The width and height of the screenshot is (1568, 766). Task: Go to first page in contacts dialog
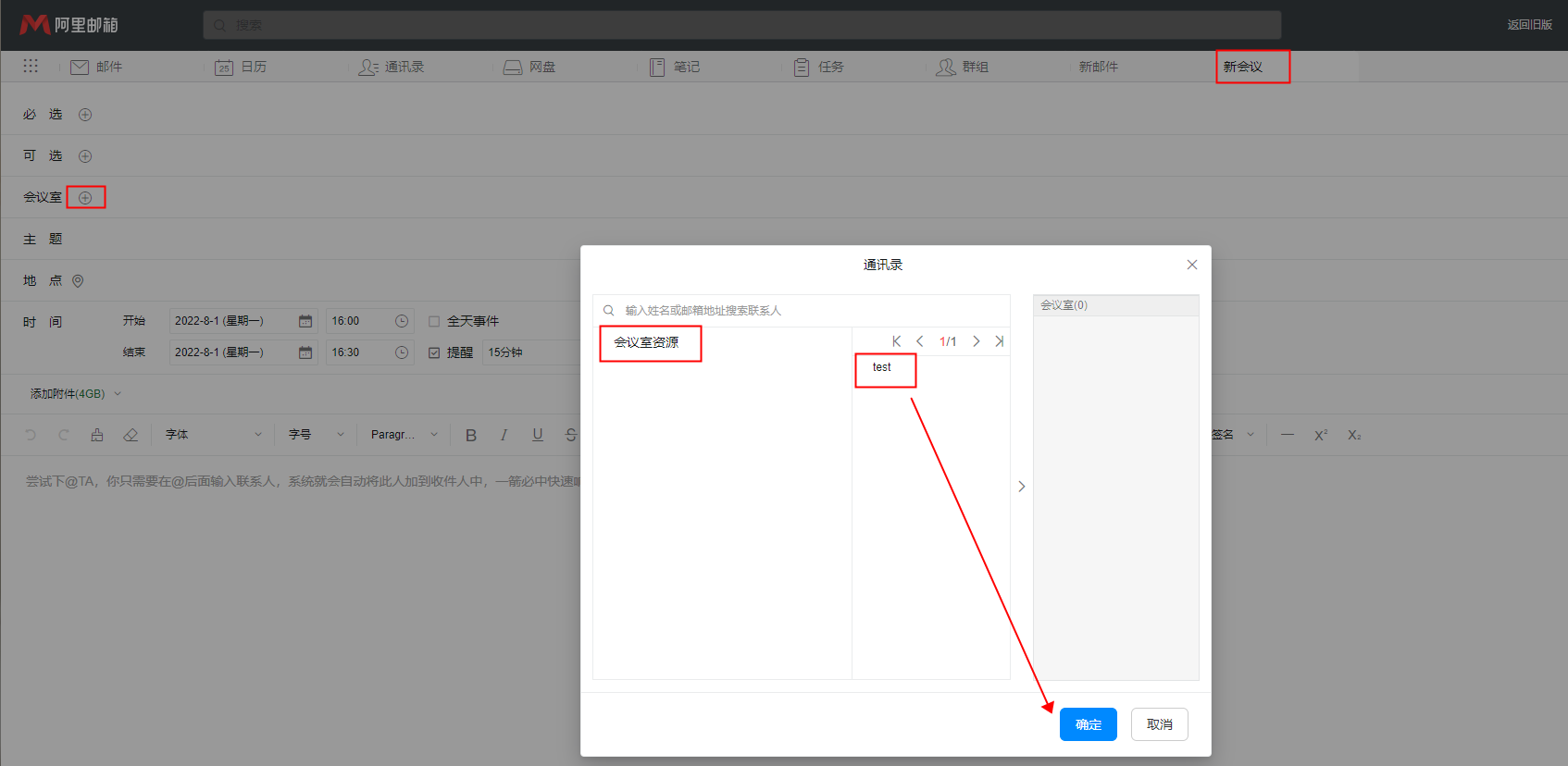tap(896, 341)
